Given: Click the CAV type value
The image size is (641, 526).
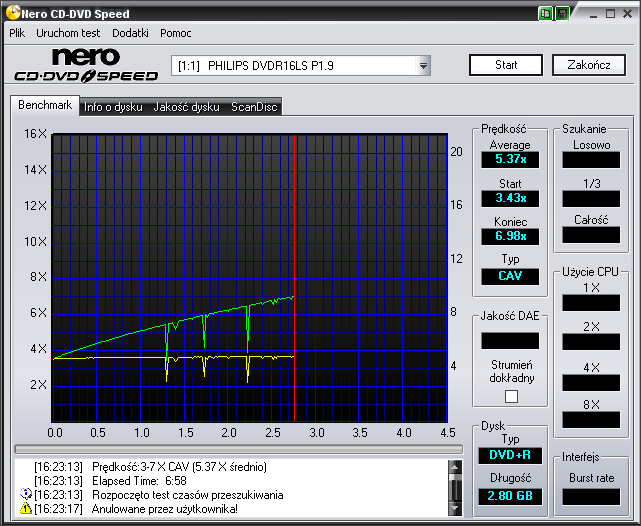Looking at the screenshot, I should pyautogui.click(x=510, y=276).
